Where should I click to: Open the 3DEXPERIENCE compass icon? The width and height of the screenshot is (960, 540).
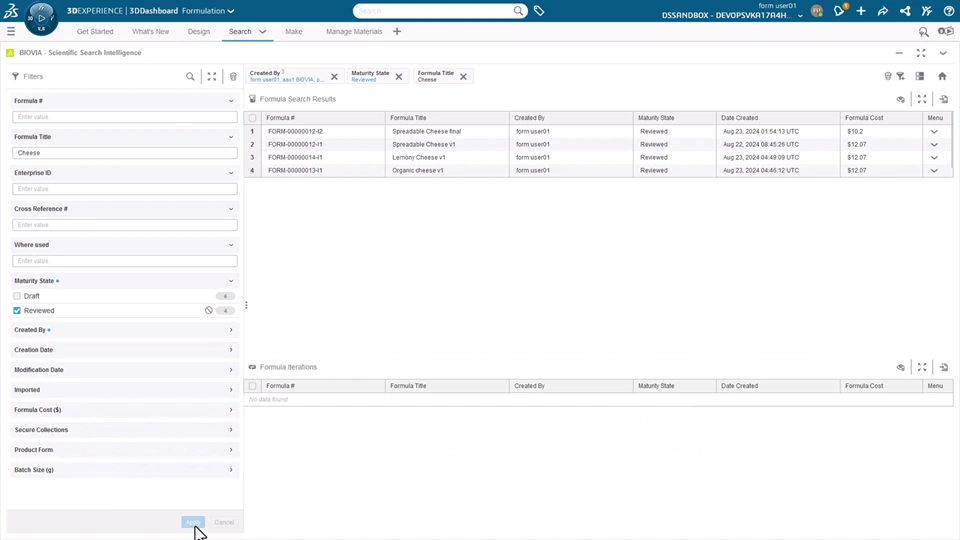pyautogui.click(x=41, y=18)
